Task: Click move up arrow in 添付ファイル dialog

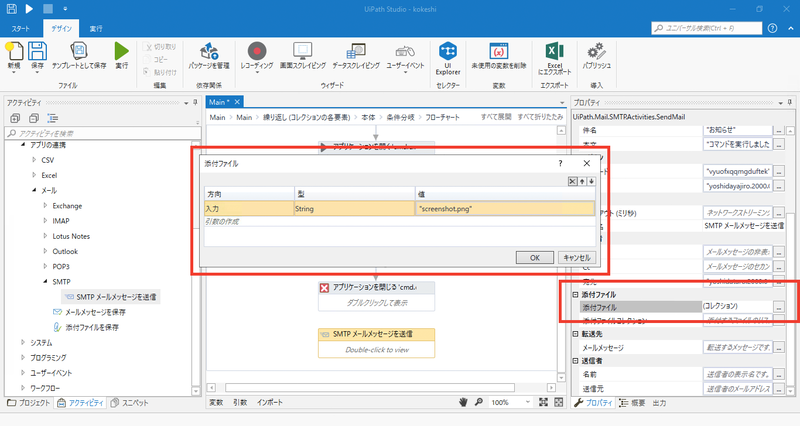Action: pos(582,181)
